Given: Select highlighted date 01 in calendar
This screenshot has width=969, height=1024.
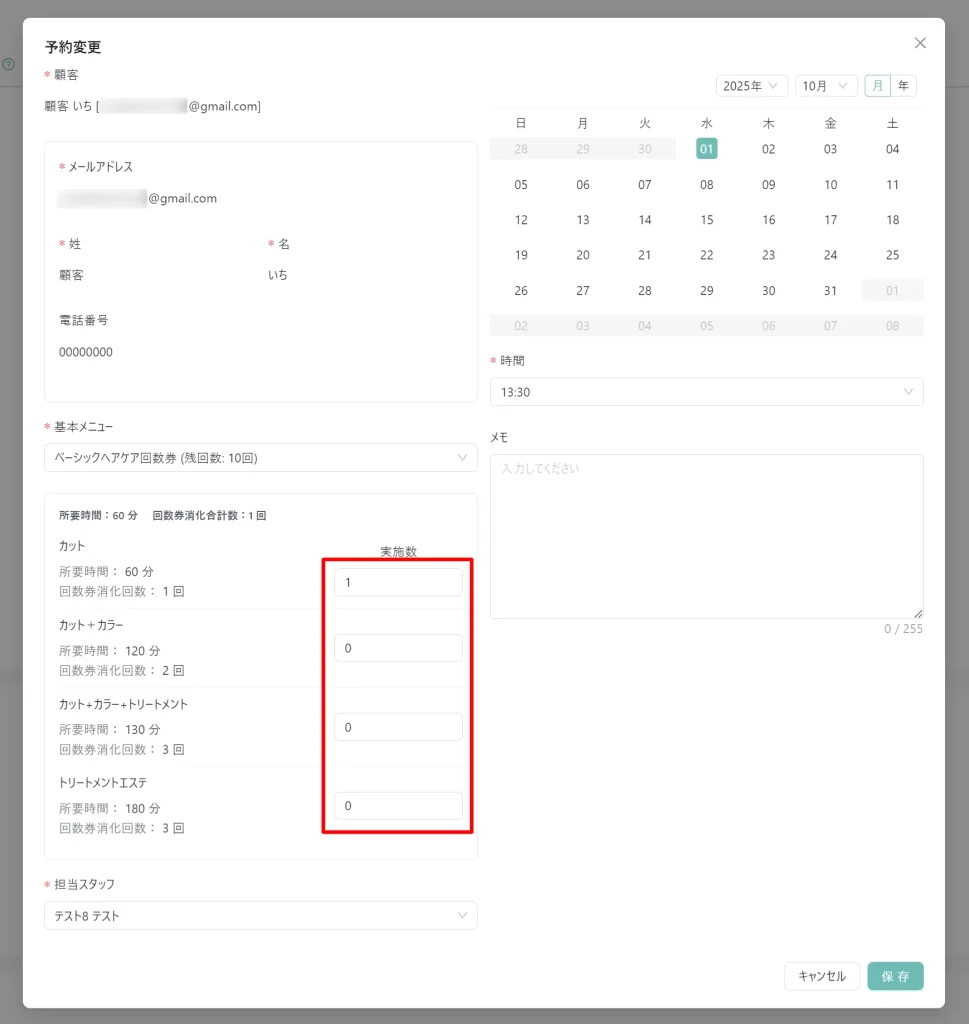Looking at the screenshot, I should point(707,149).
